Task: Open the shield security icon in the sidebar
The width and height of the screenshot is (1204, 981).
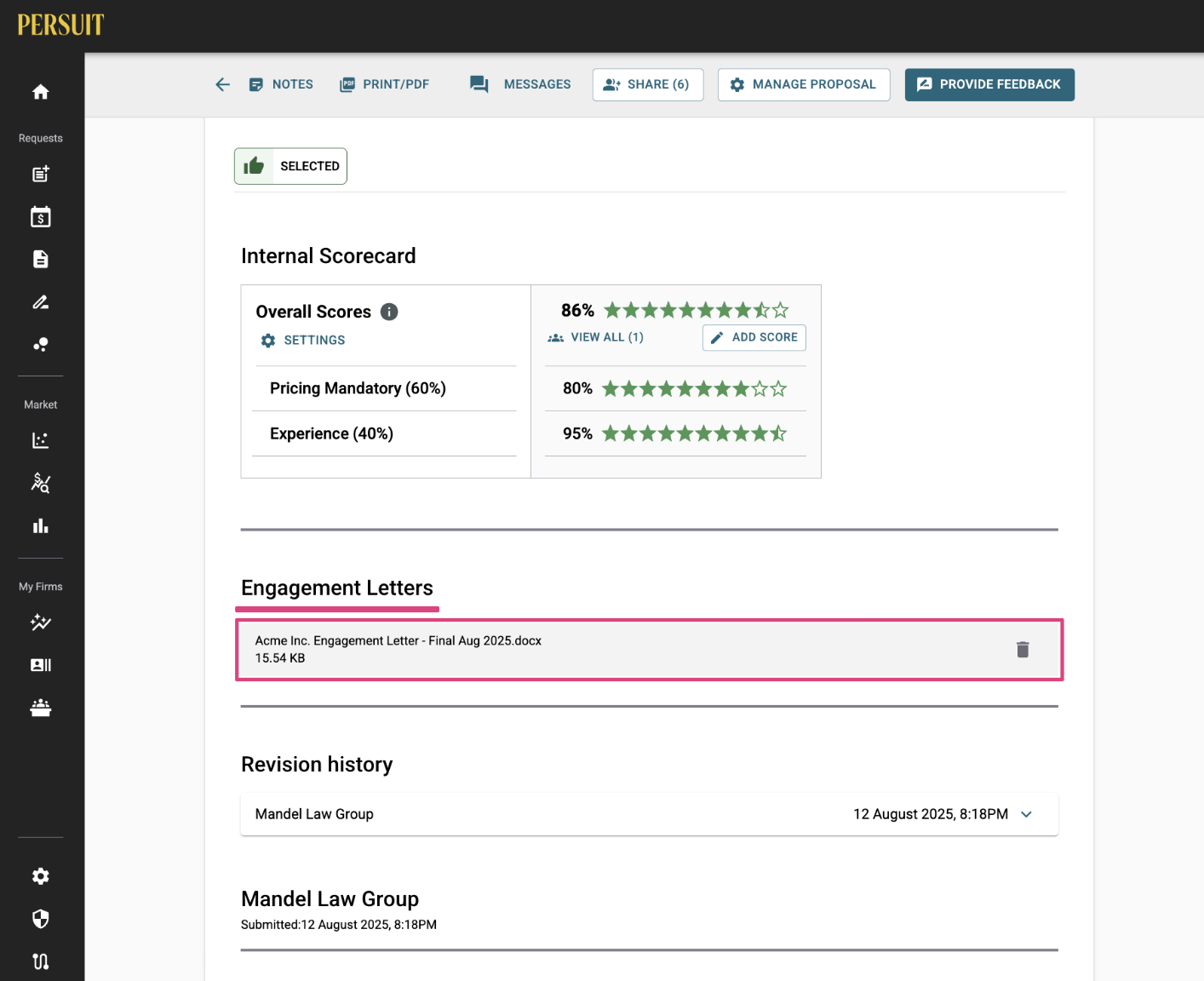Action: (x=40, y=919)
